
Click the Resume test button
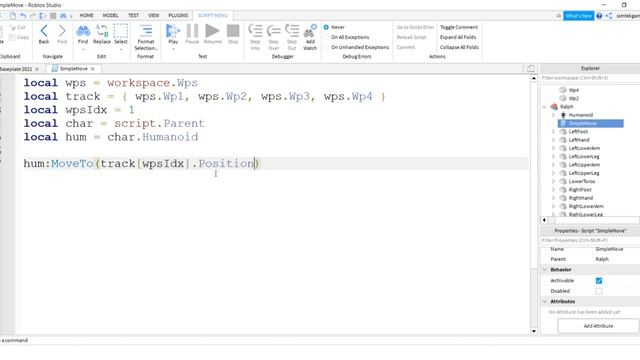point(212,31)
